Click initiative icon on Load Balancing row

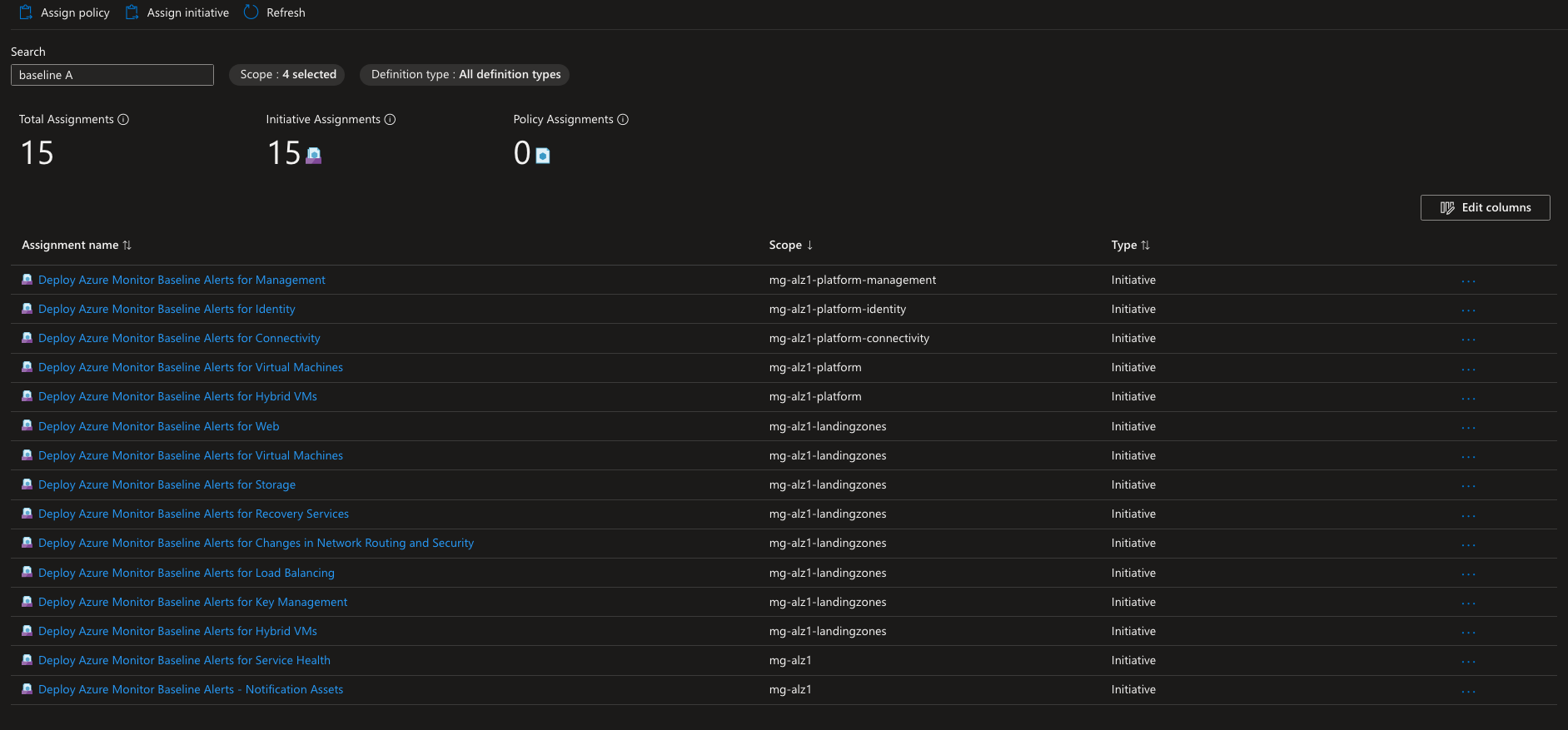coord(27,573)
